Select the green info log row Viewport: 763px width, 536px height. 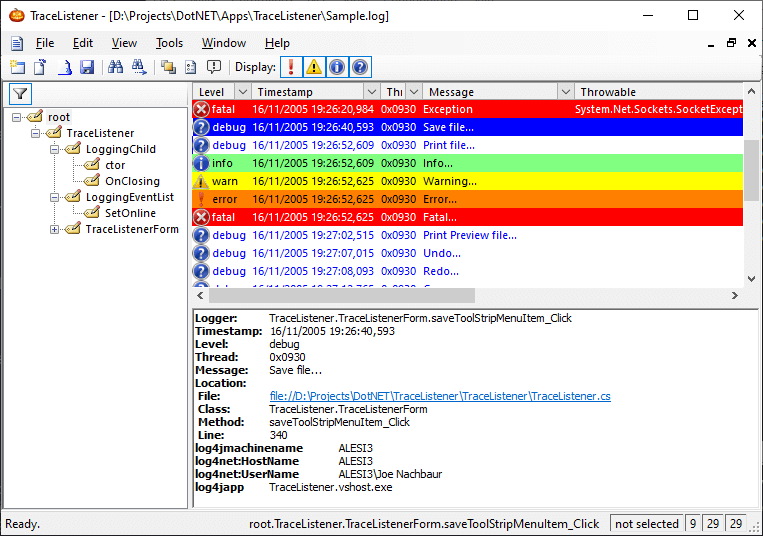pos(400,163)
